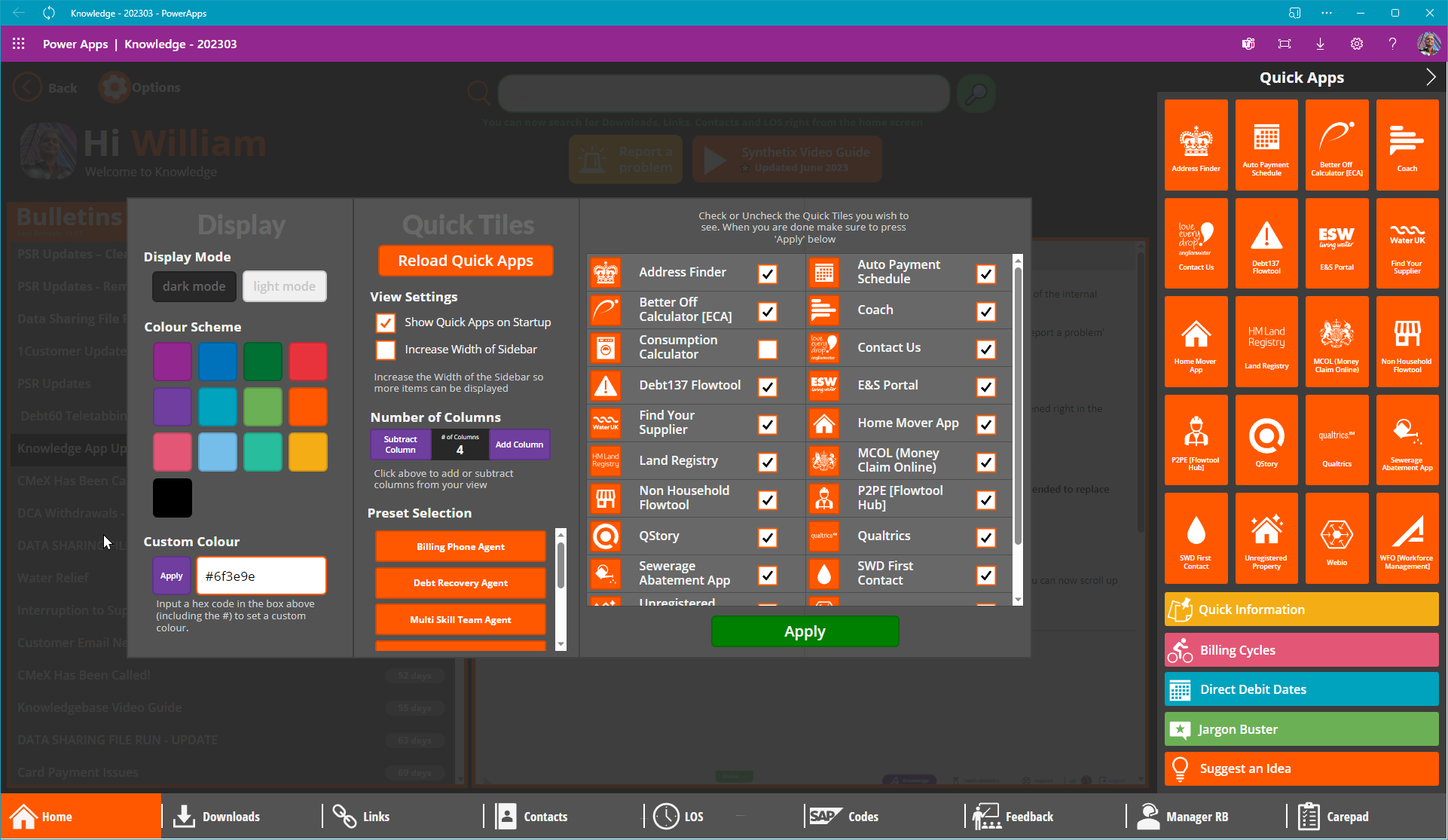Open the Debt137 Flowtool tile
This screenshot has width=1448, height=840.
(x=1266, y=243)
